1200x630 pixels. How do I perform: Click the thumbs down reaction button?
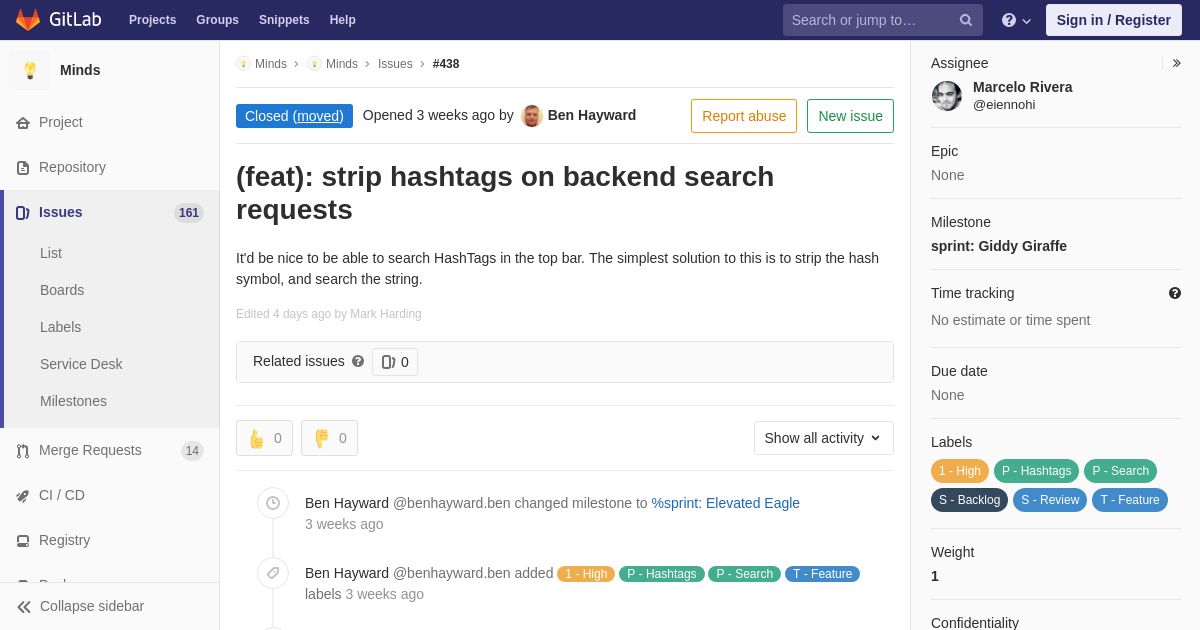(x=329, y=438)
